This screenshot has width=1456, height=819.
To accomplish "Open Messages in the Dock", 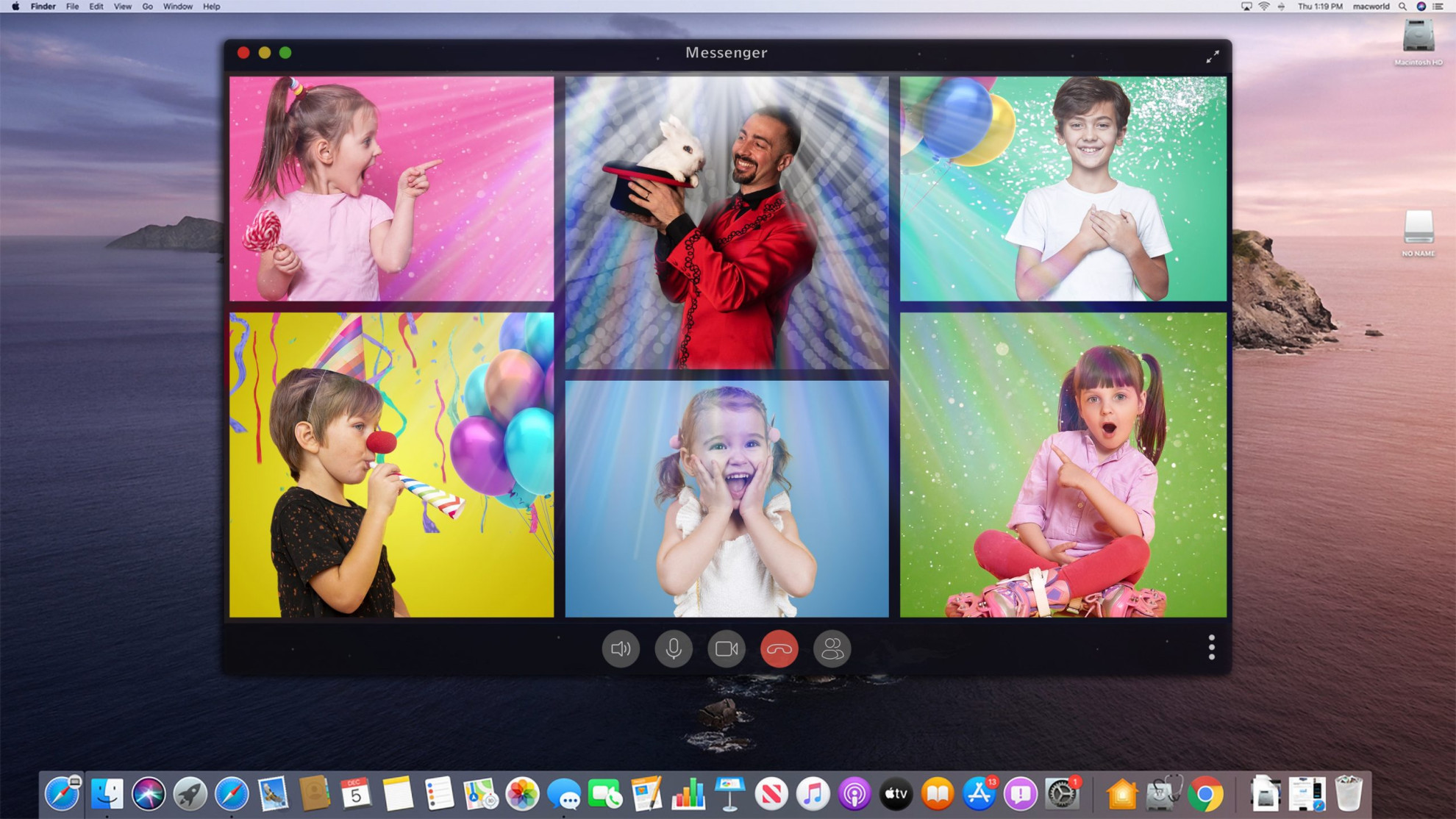I will 564,794.
